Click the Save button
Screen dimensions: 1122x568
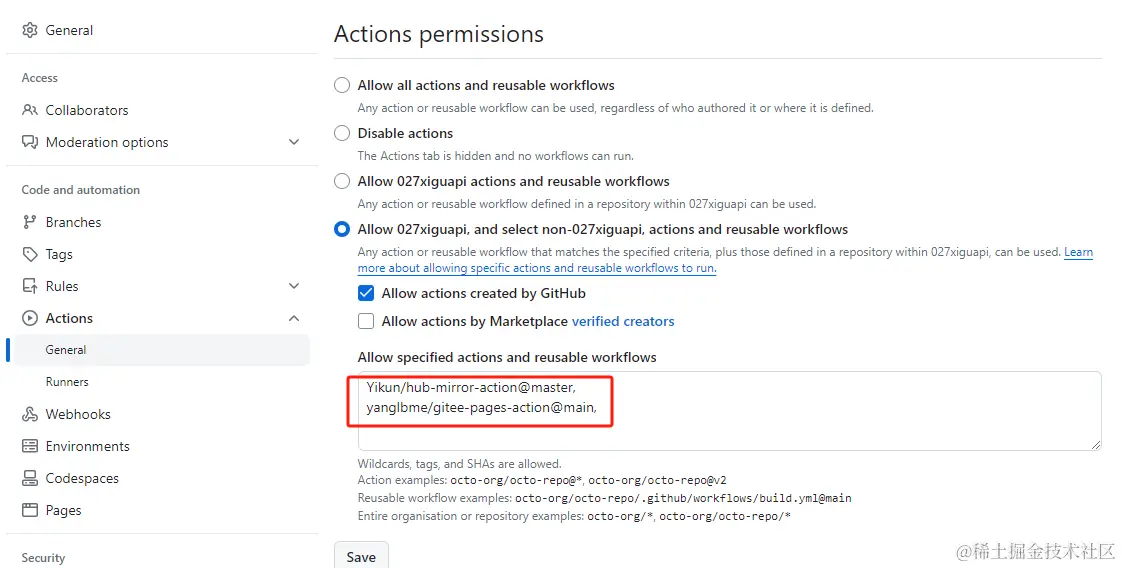coord(361,556)
